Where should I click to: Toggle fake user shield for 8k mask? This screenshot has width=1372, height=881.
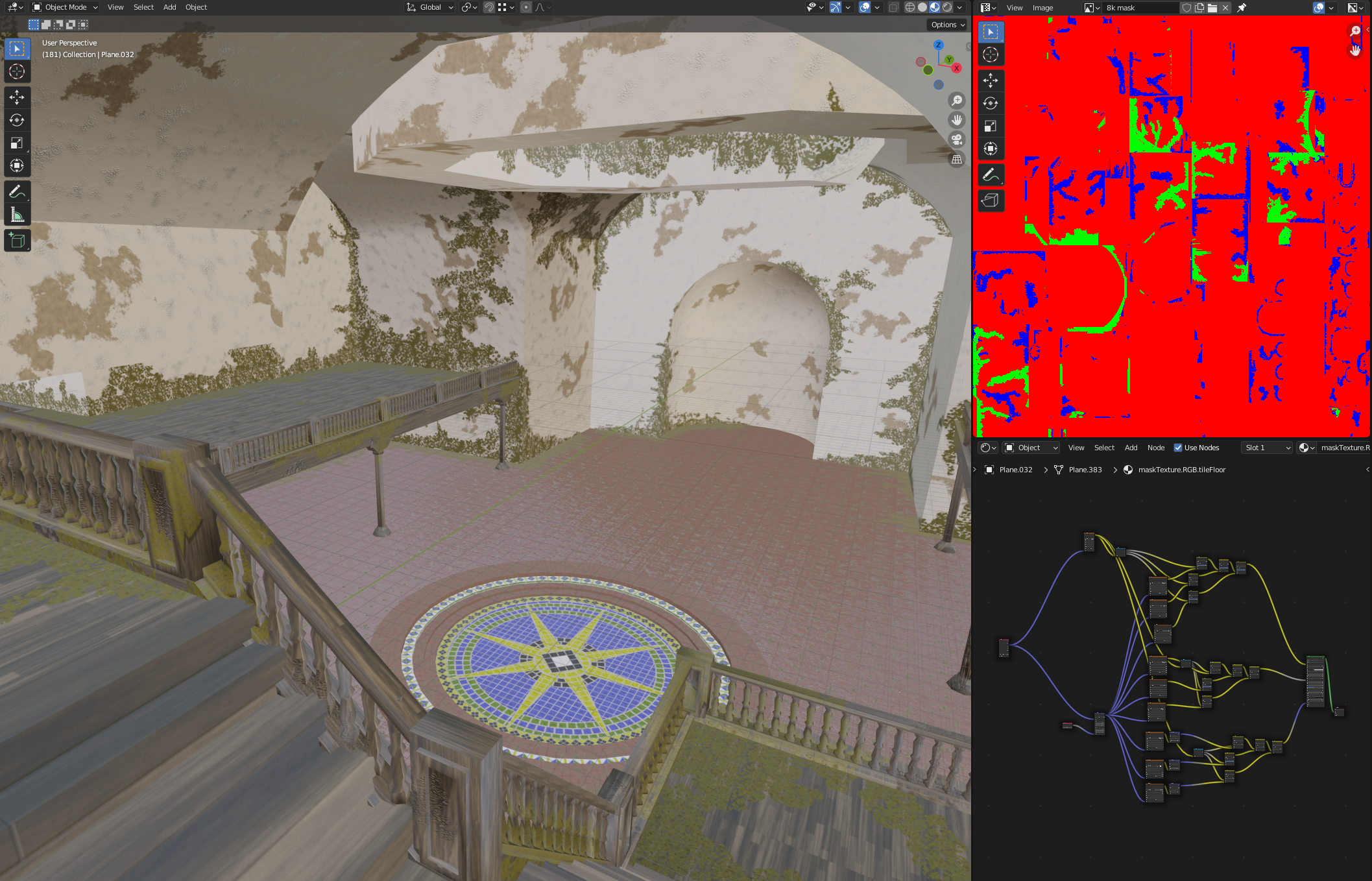click(1186, 8)
